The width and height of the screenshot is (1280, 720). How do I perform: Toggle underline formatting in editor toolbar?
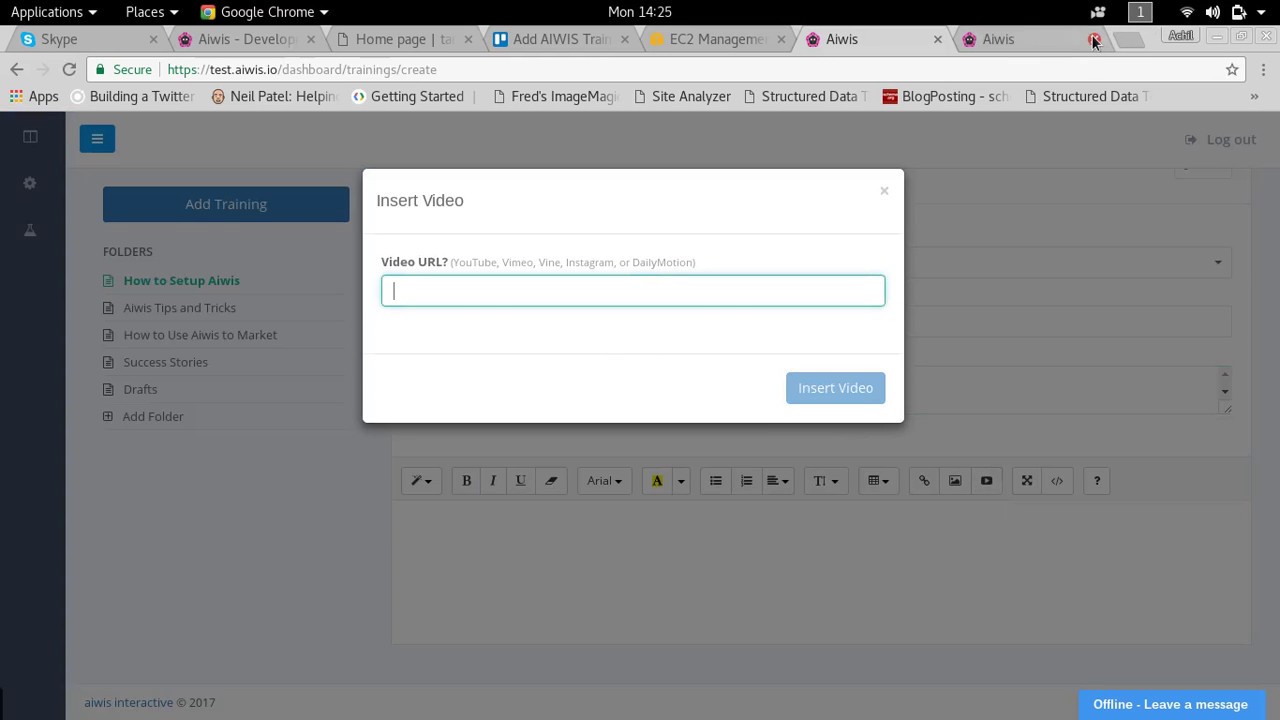coord(520,481)
